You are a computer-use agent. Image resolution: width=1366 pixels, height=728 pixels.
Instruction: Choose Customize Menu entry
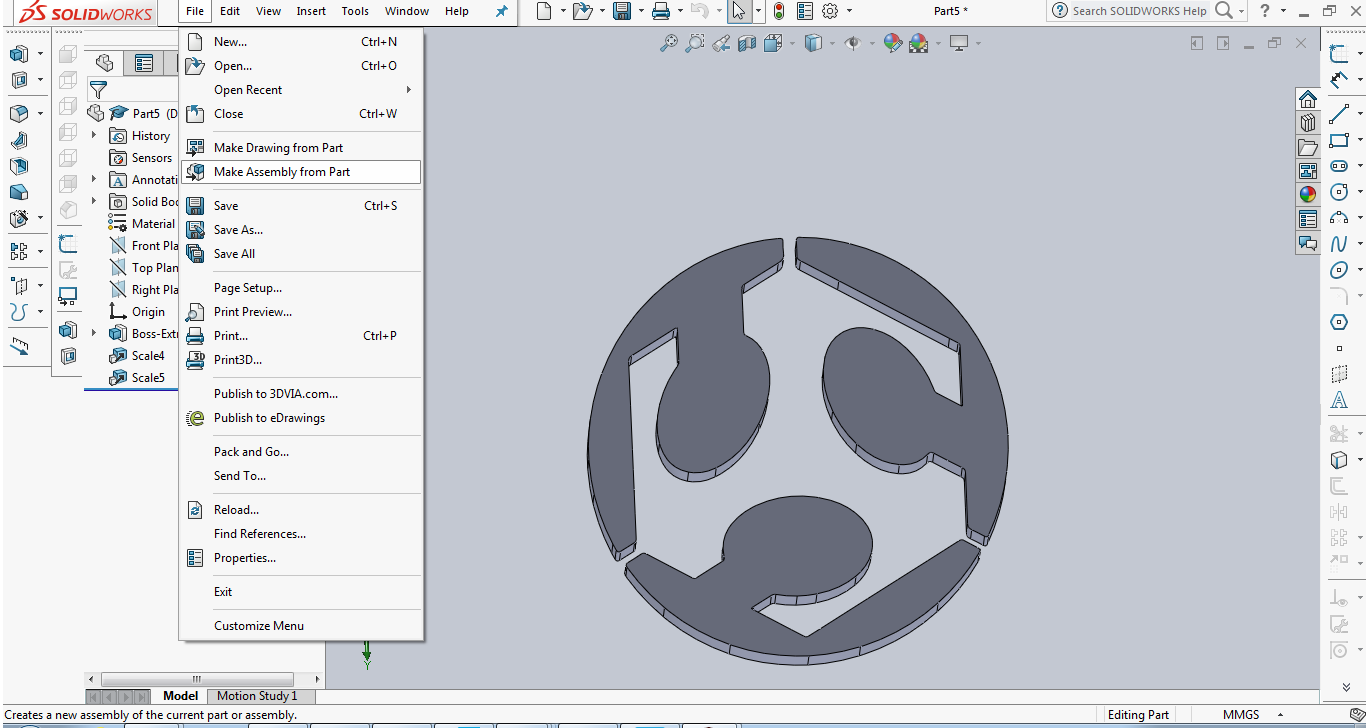pyautogui.click(x=301, y=626)
